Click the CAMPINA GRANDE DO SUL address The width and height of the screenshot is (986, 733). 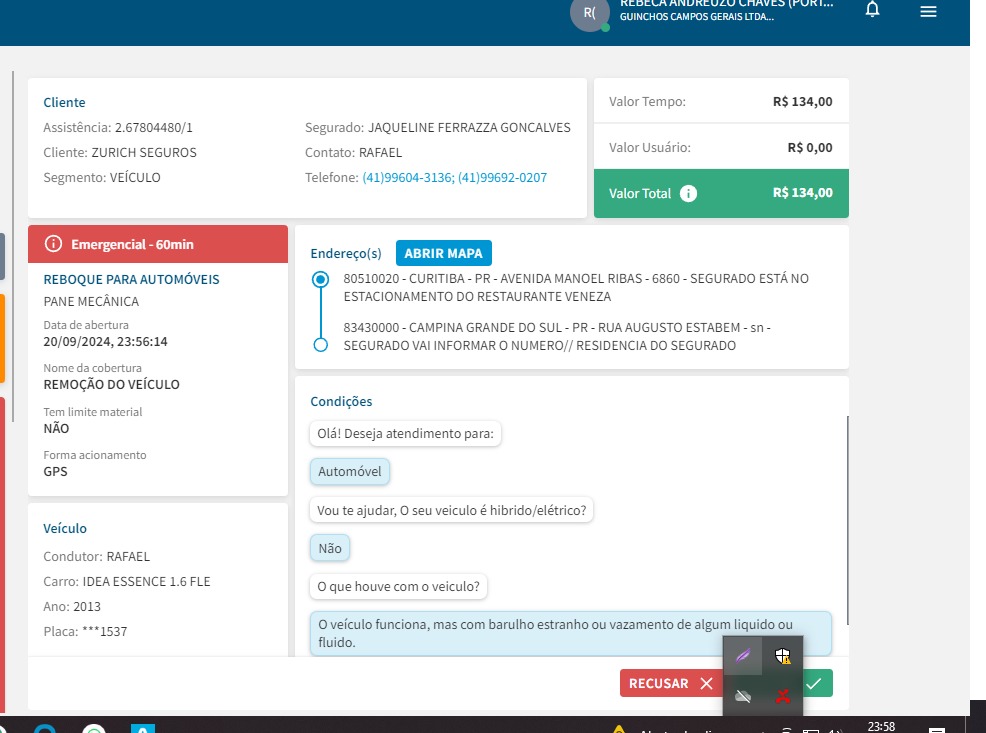point(557,336)
